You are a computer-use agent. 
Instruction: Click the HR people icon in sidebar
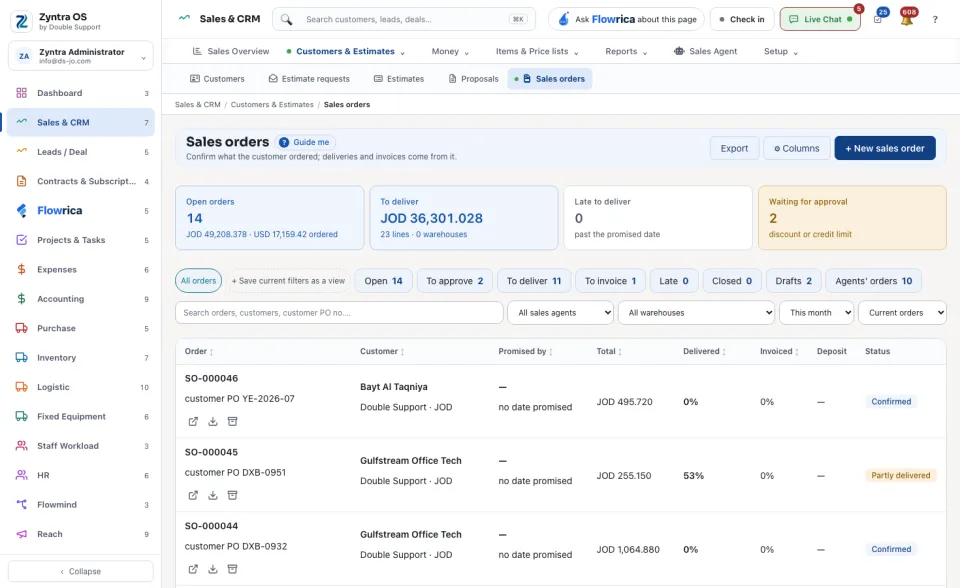[x=21, y=475]
